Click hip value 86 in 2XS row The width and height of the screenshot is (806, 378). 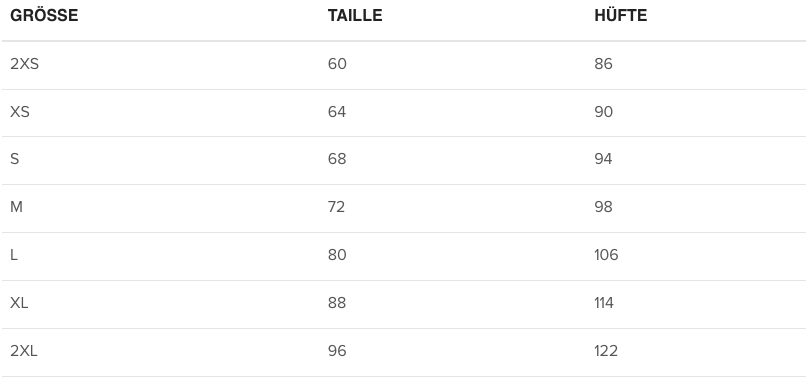click(x=603, y=64)
